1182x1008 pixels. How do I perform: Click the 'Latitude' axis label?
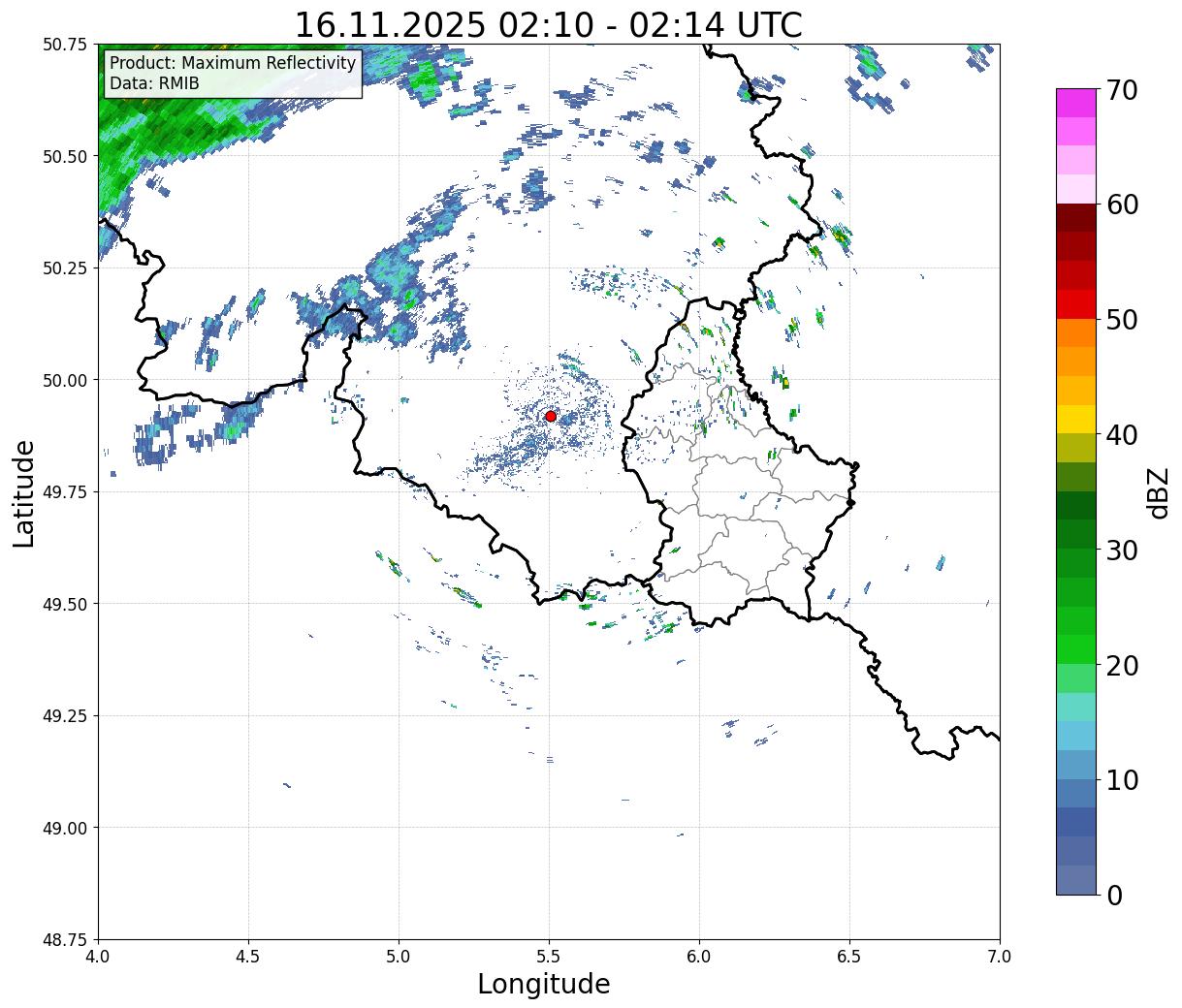tap(24, 492)
